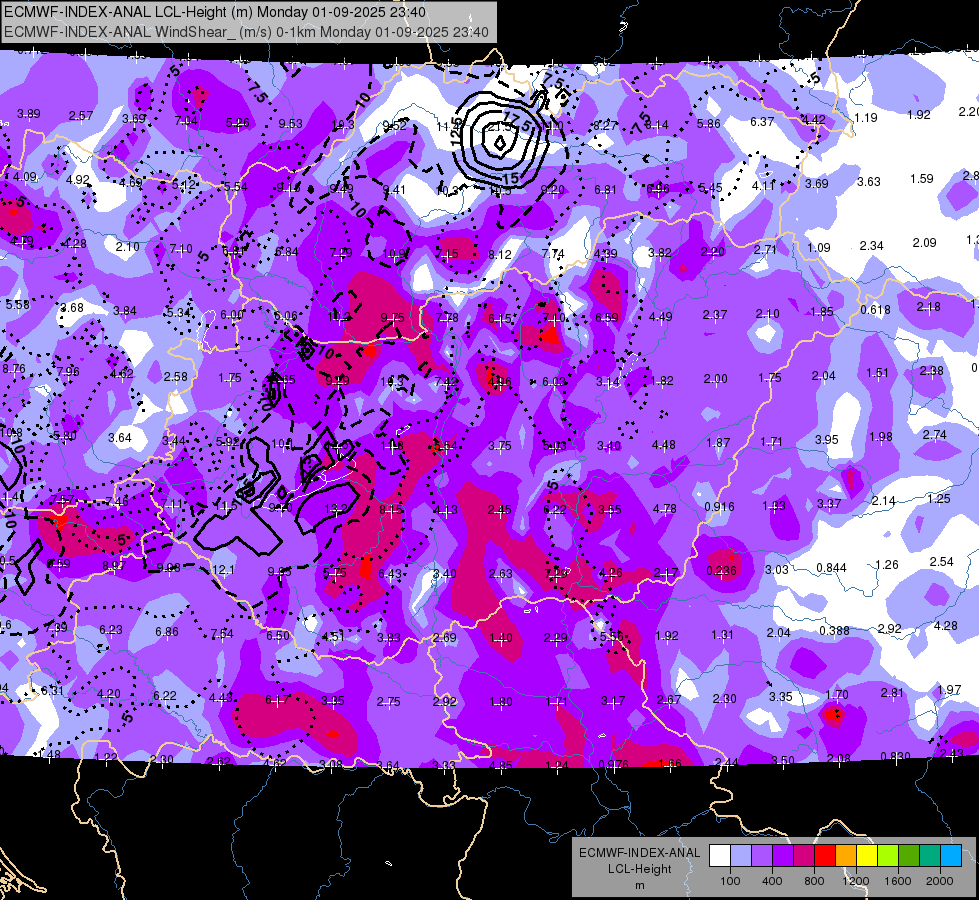Image resolution: width=979 pixels, height=900 pixels.
Task: Click the grid value 2.57
Action: pyautogui.click(x=81, y=116)
